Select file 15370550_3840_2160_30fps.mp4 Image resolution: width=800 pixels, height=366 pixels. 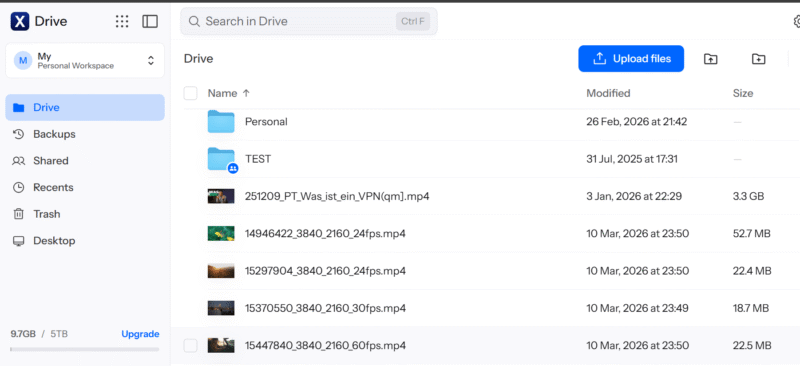pyautogui.click(x=326, y=308)
